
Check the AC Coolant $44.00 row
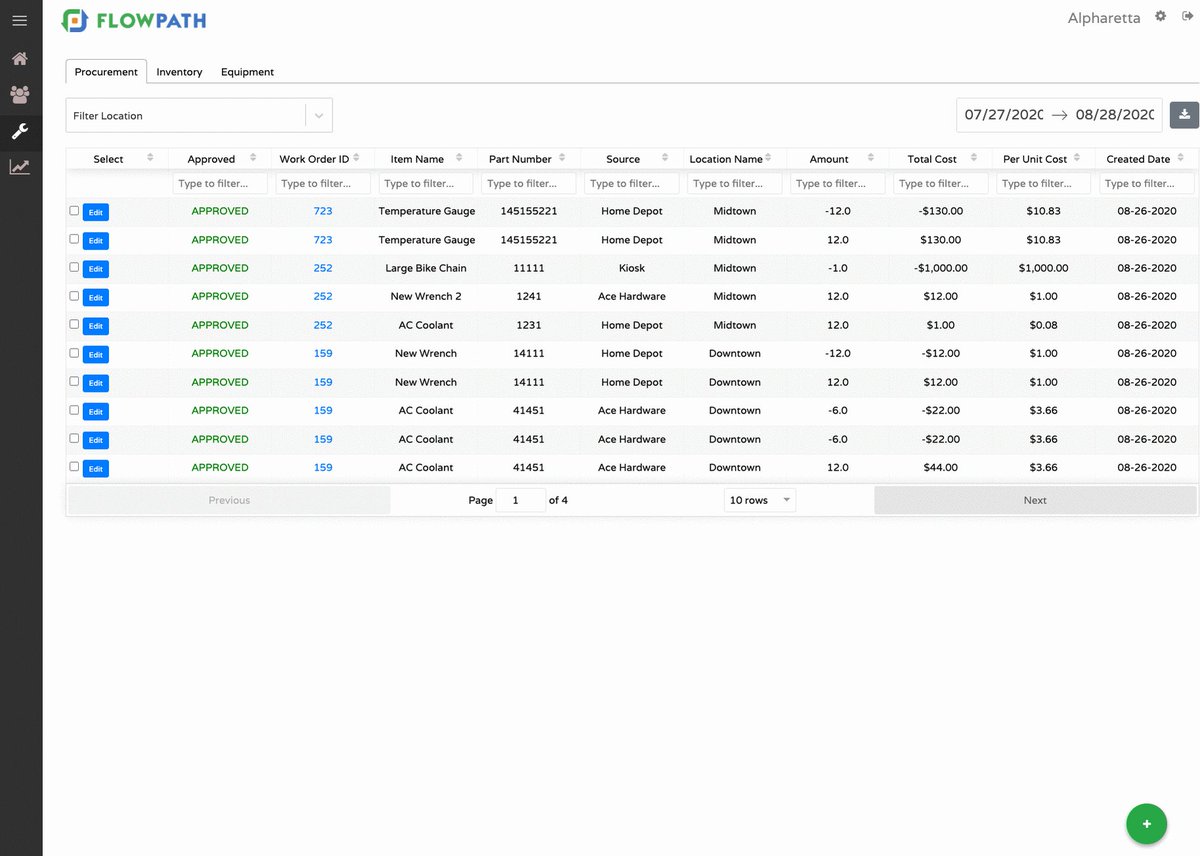click(x=74, y=466)
